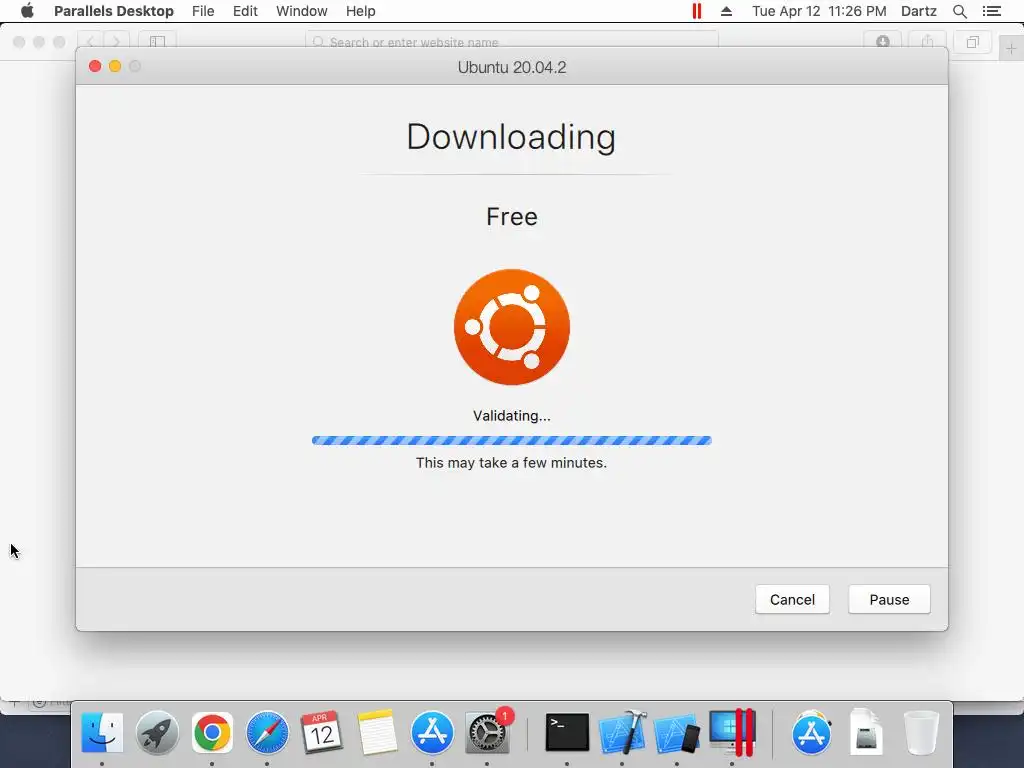Open Notification Center list icon

tap(991, 11)
